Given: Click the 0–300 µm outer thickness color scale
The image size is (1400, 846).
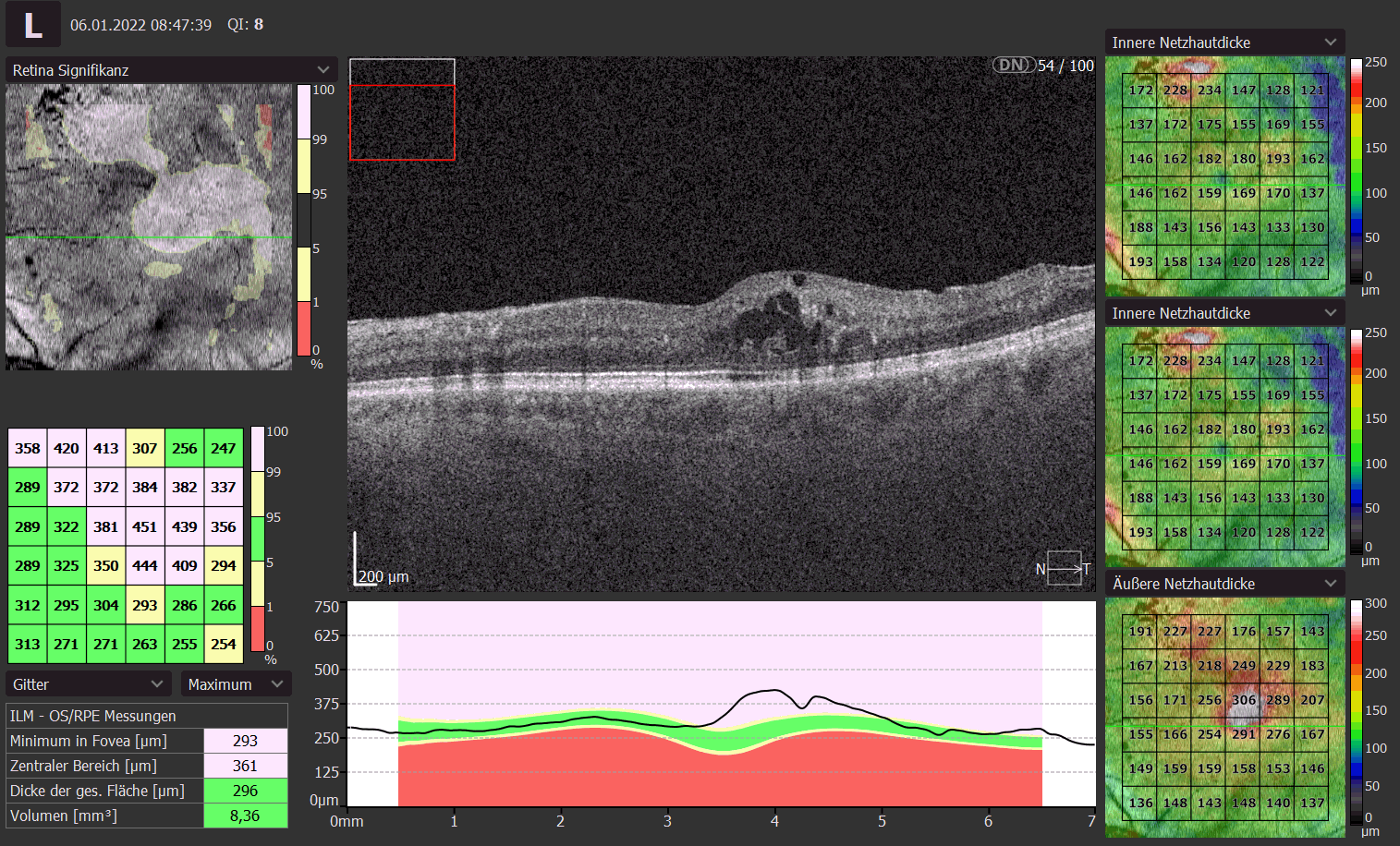Looking at the screenshot, I should tap(1357, 711).
